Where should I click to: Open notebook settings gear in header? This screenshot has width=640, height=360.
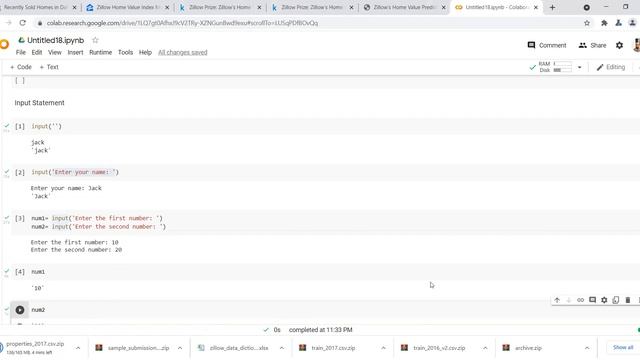(619, 45)
